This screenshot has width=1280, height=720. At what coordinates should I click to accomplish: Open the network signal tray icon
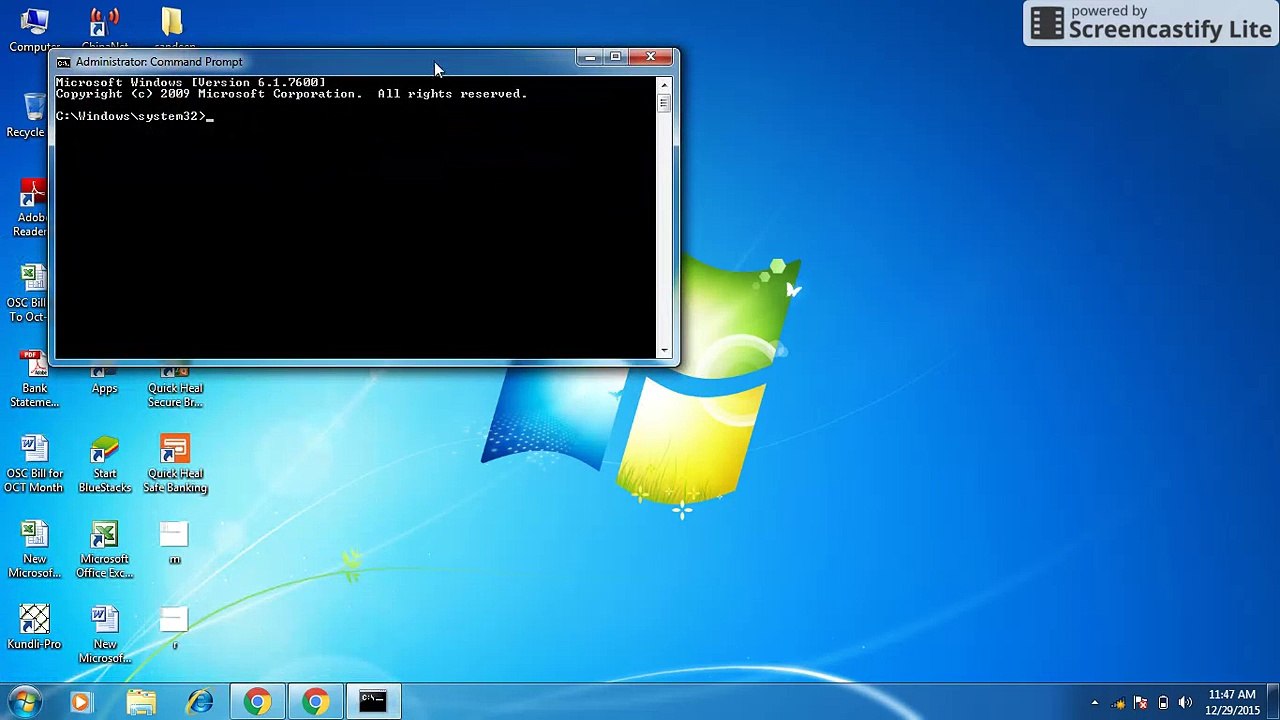[x=1118, y=703]
